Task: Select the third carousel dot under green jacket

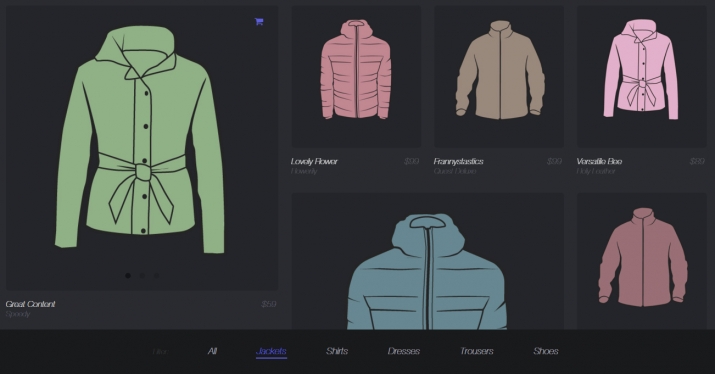Action: tap(156, 275)
